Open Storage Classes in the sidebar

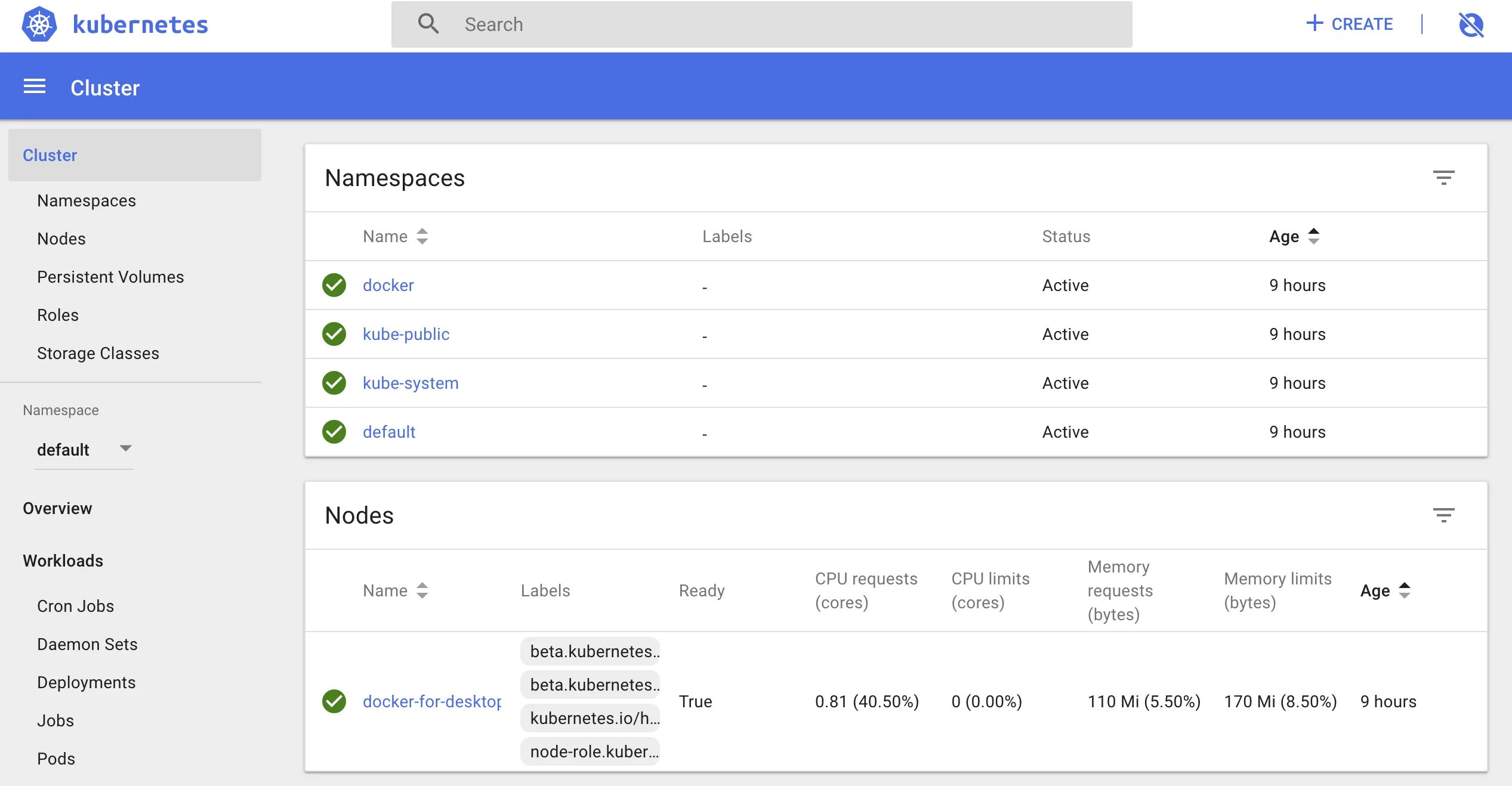[98, 353]
